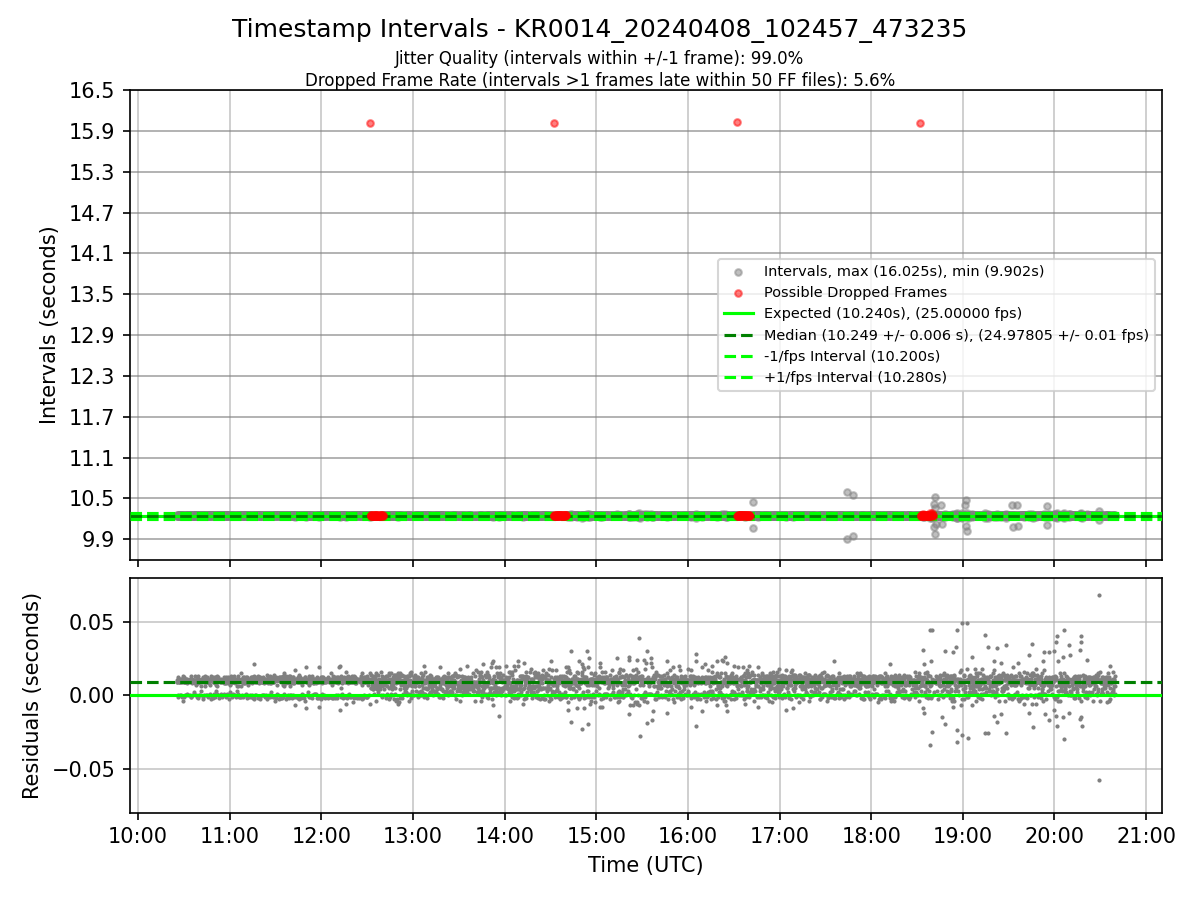Viewport: 1200px width, 900px height.
Task: Click the plot title "Timestamp Intervals - KR0014_20240408_102457_473235"
Action: click(x=599, y=29)
